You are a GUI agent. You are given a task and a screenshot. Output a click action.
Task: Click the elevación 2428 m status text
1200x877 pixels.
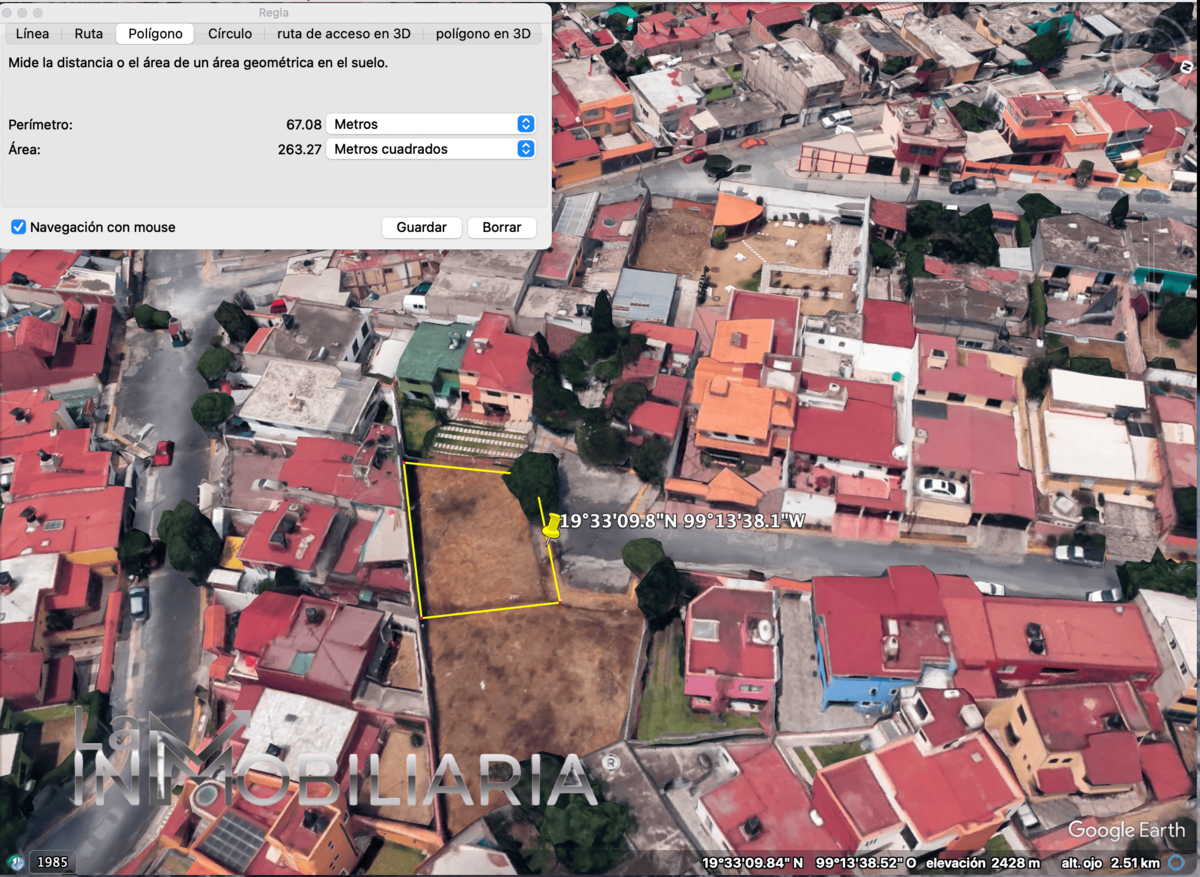click(x=983, y=862)
